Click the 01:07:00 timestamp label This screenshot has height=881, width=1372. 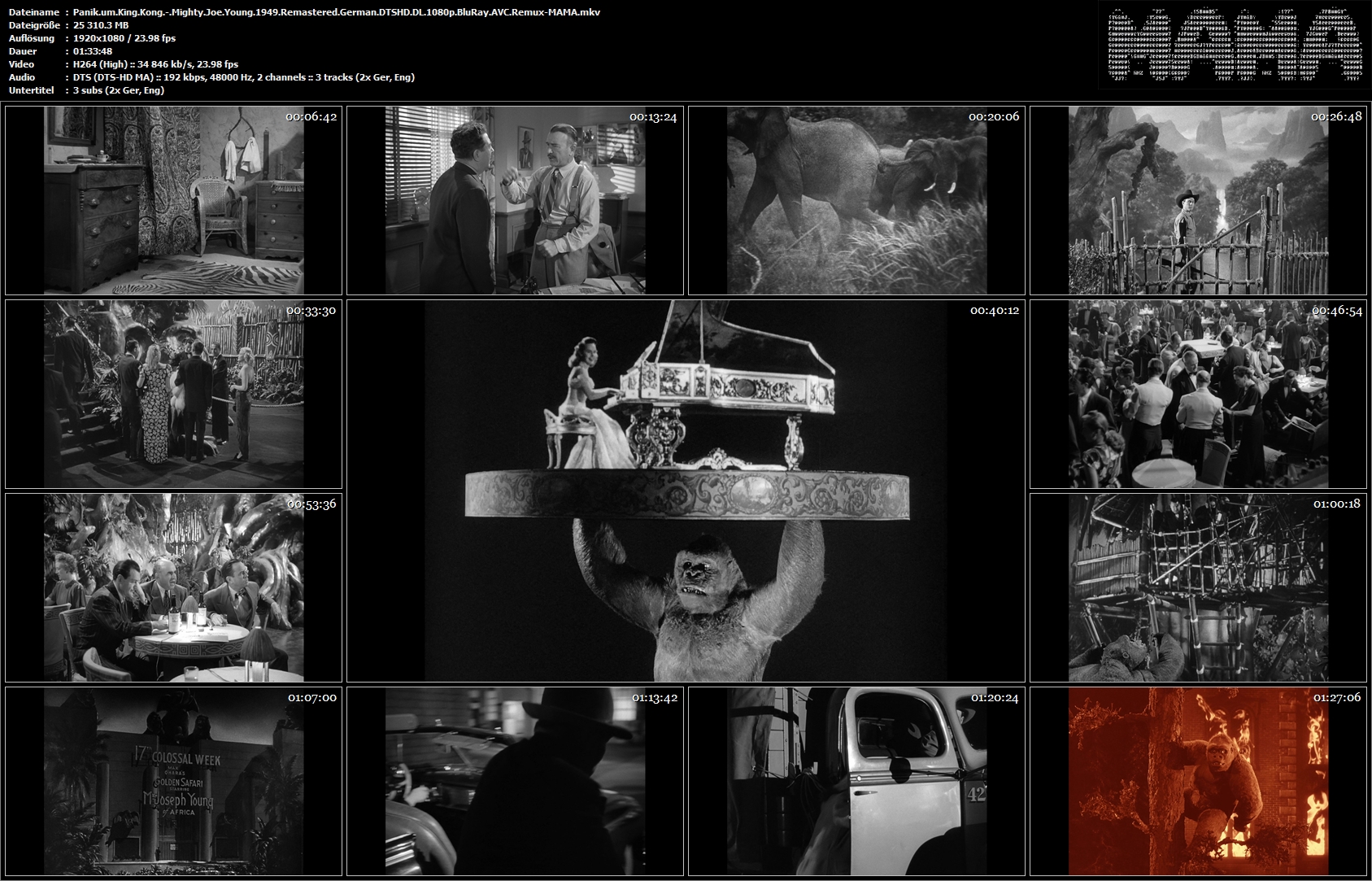tap(311, 697)
